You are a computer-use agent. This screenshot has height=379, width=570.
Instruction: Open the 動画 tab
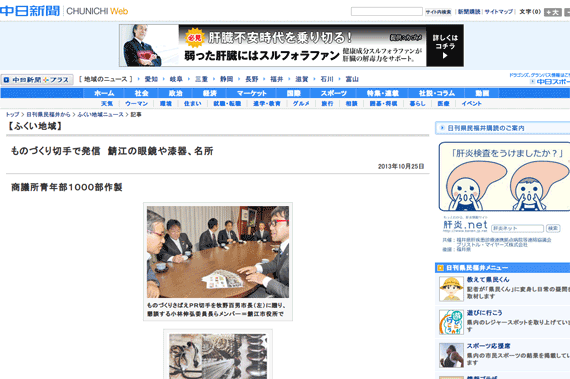tap(482, 93)
